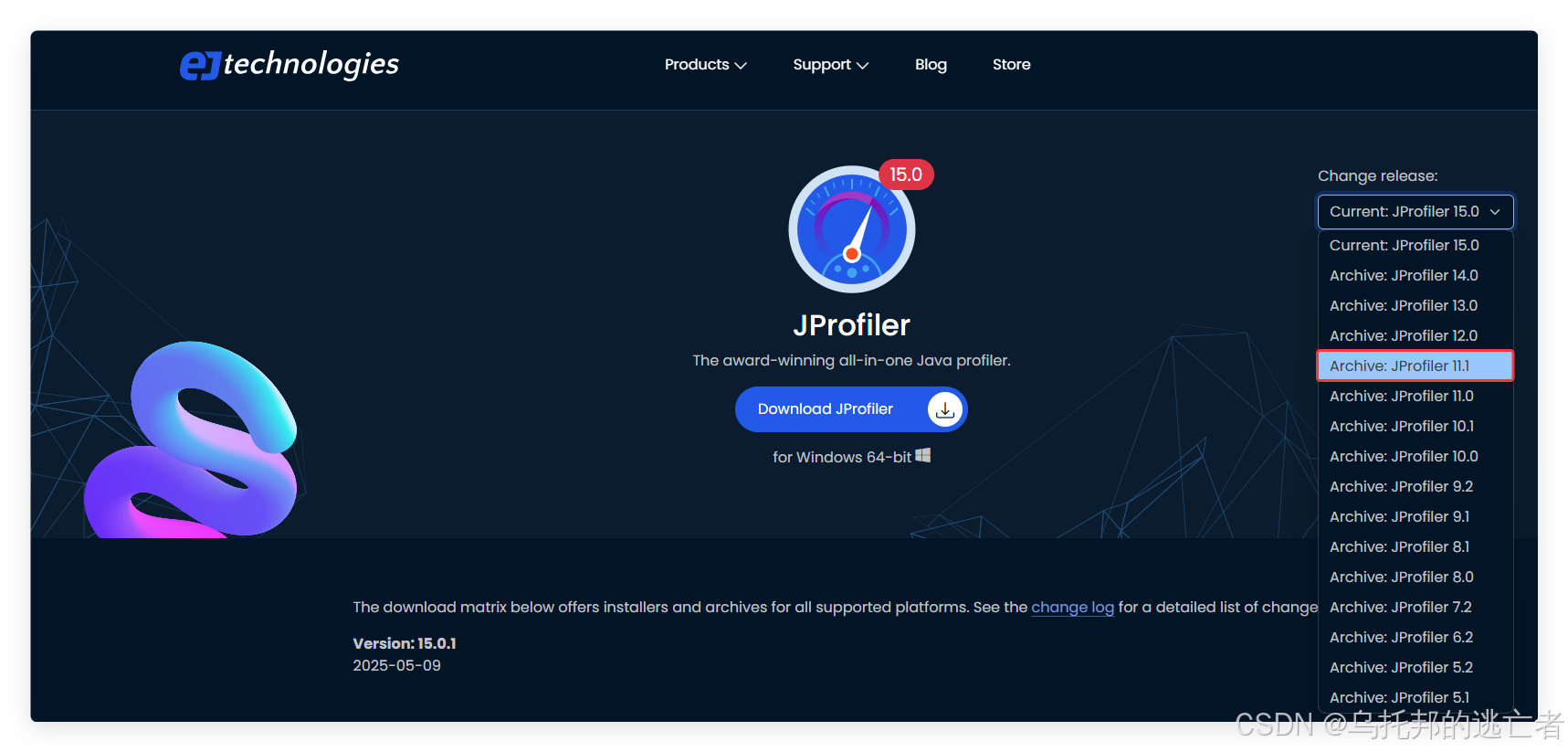This screenshot has width=1568, height=752.
Task: Click the award-winning Java profiler tagline
Action: (851, 361)
